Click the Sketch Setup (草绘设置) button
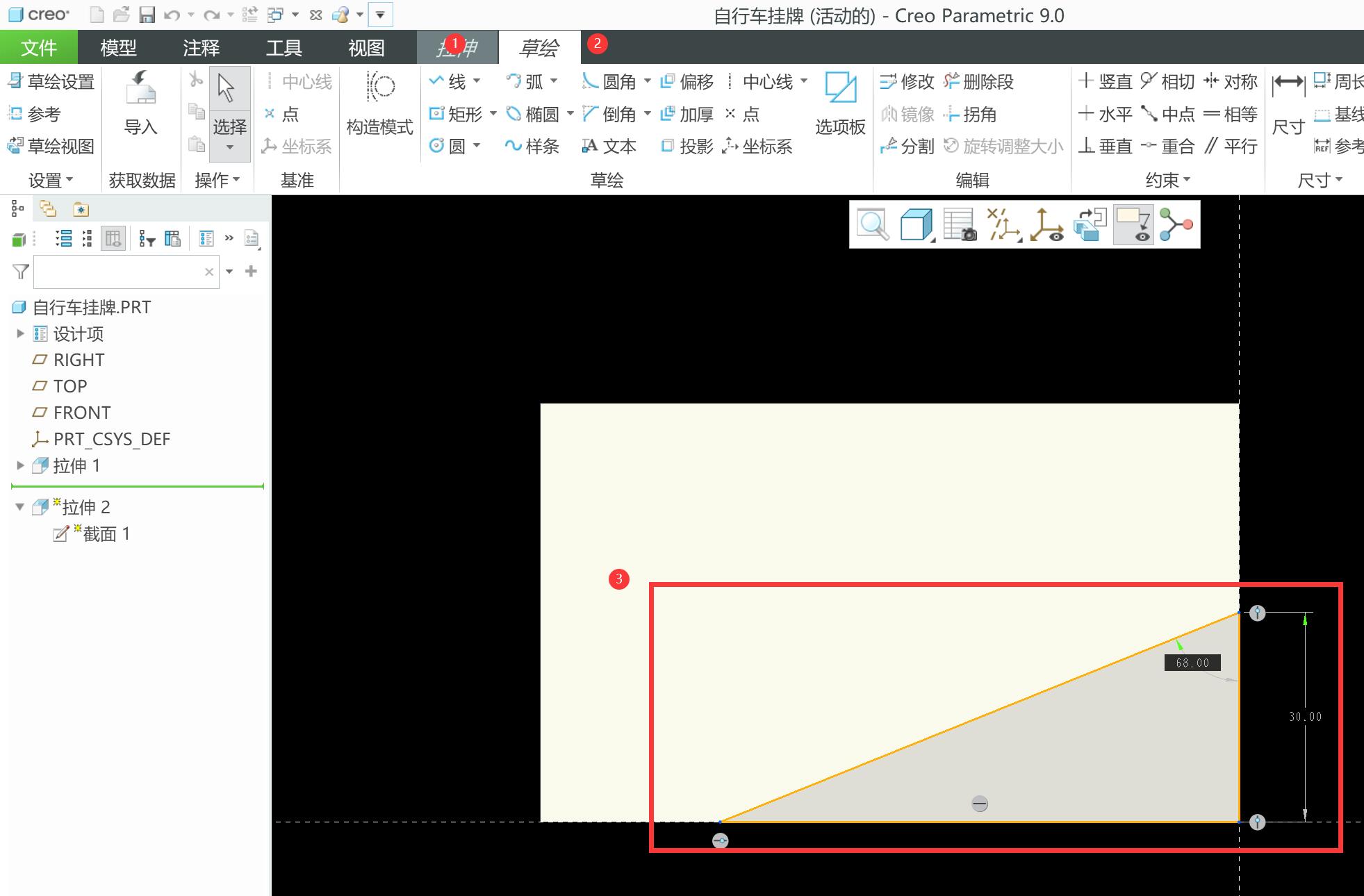This screenshot has width=1364, height=896. click(x=51, y=82)
